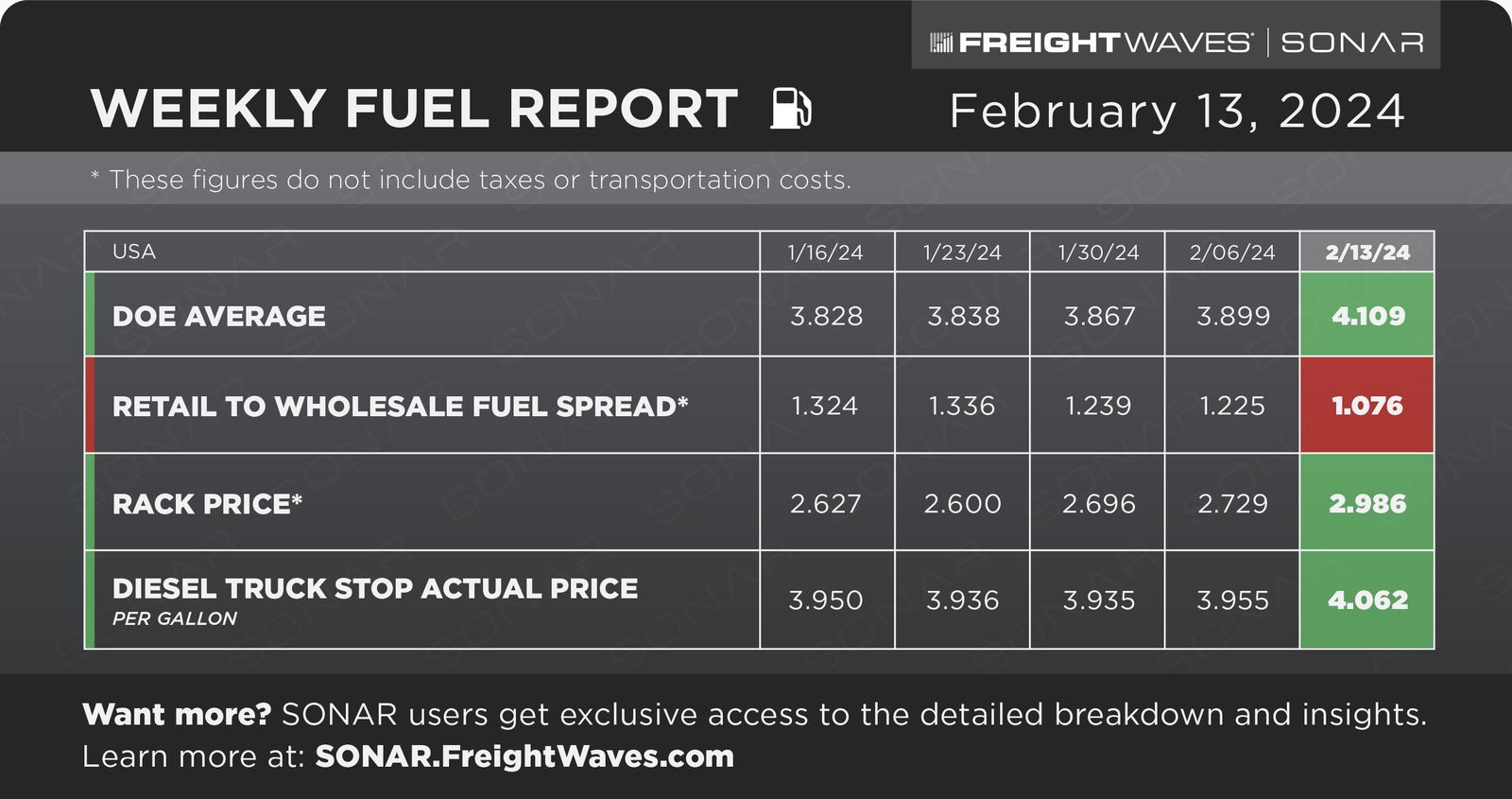
Task: Select the 2/13/24 column header
Action: [x=1367, y=252]
